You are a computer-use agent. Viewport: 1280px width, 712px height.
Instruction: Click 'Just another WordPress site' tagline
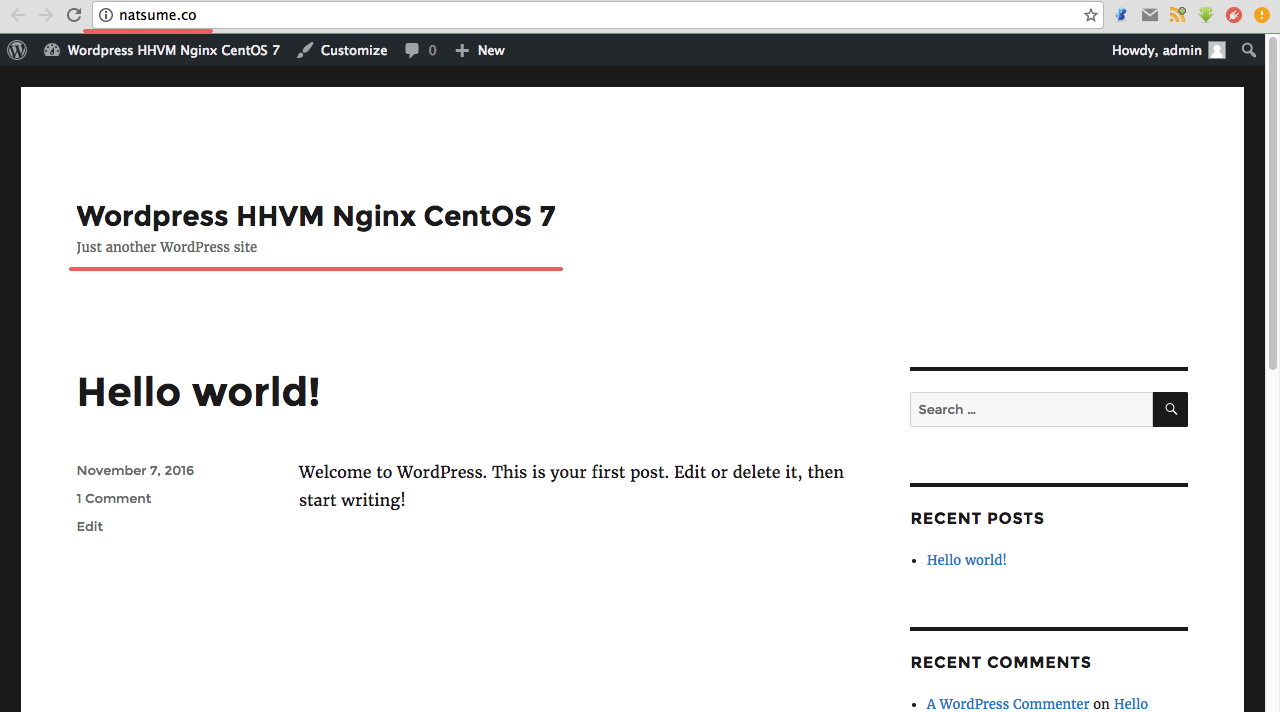pos(167,247)
